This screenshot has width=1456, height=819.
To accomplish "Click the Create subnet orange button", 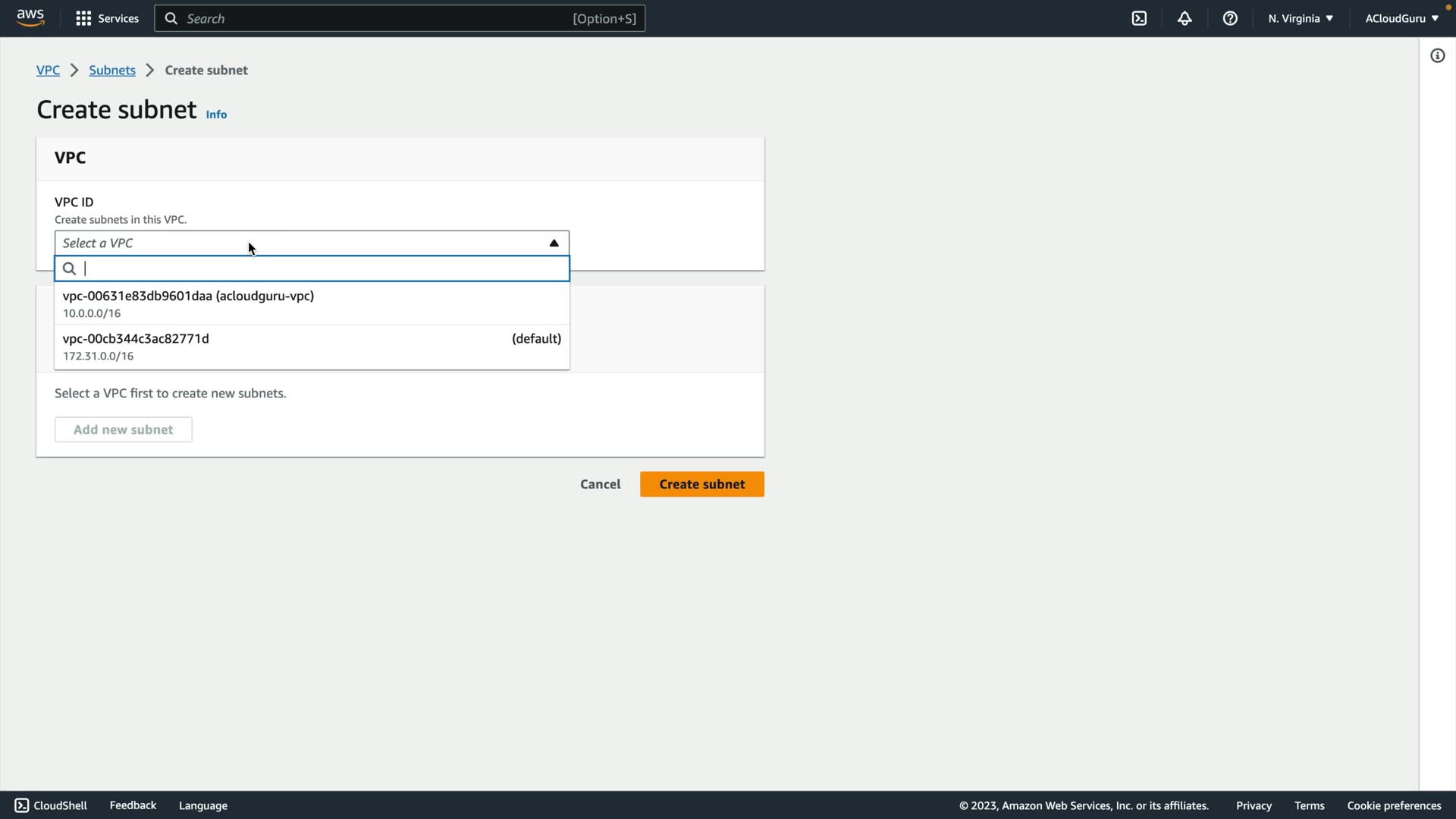I will click(x=701, y=484).
